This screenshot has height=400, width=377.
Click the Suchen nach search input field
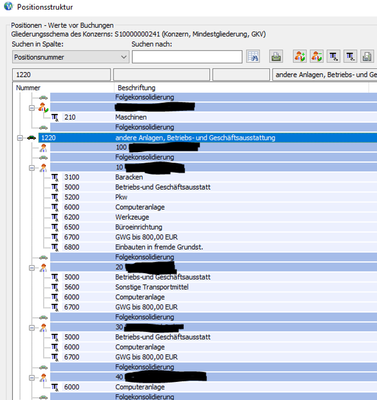tap(187, 57)
